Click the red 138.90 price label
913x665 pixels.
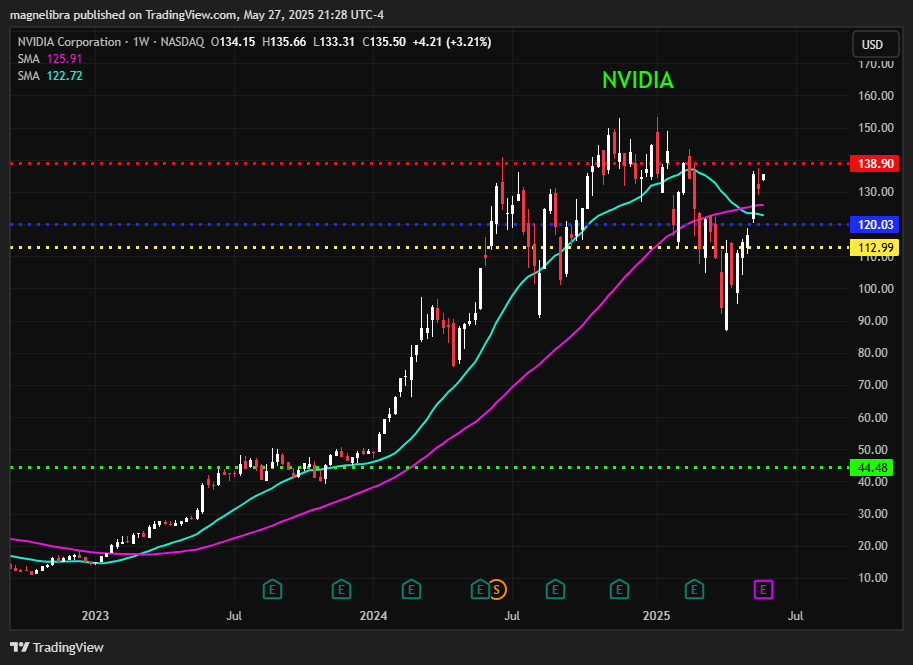(x=875, y=164)
